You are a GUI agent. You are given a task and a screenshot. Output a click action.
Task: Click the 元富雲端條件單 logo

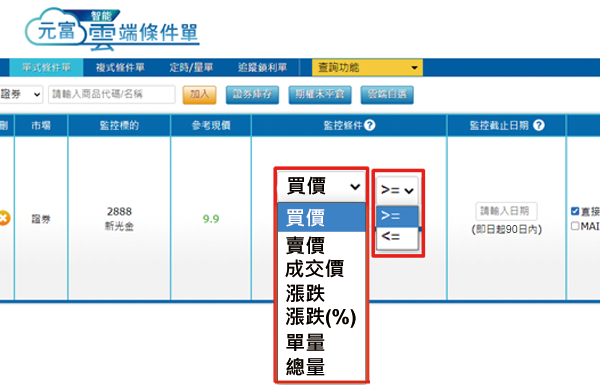point(112,29)
